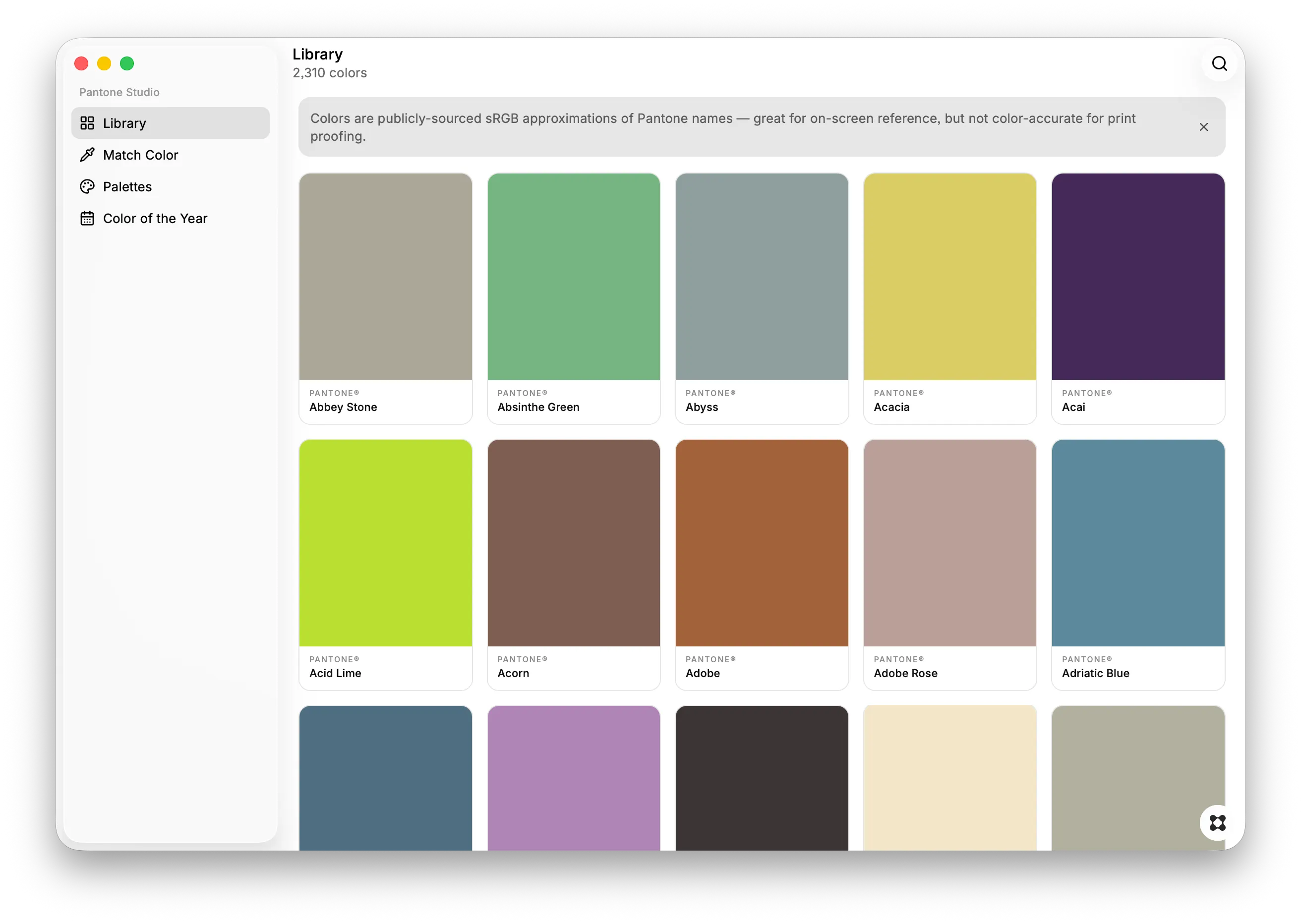Select the Abyss color swatch
The width and height of the screenshot is (1301, 924).
click(762, 277)
